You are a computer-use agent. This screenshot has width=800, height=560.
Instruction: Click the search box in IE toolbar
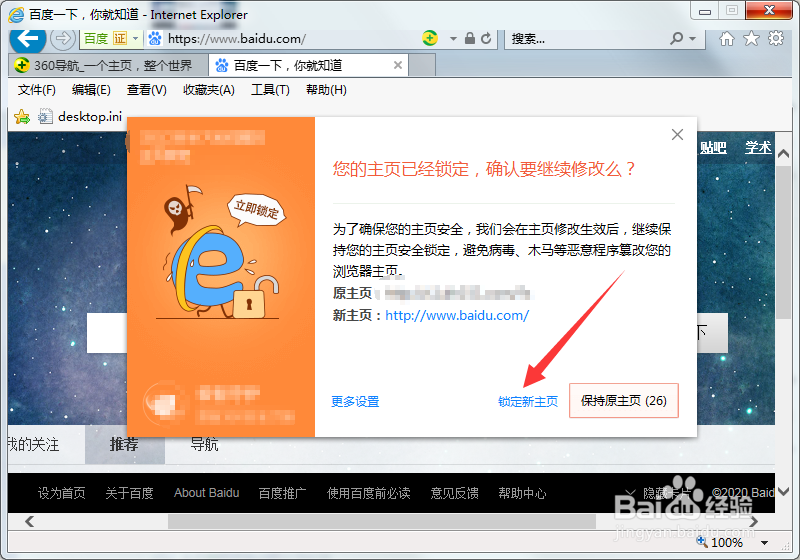click(587, 39)
